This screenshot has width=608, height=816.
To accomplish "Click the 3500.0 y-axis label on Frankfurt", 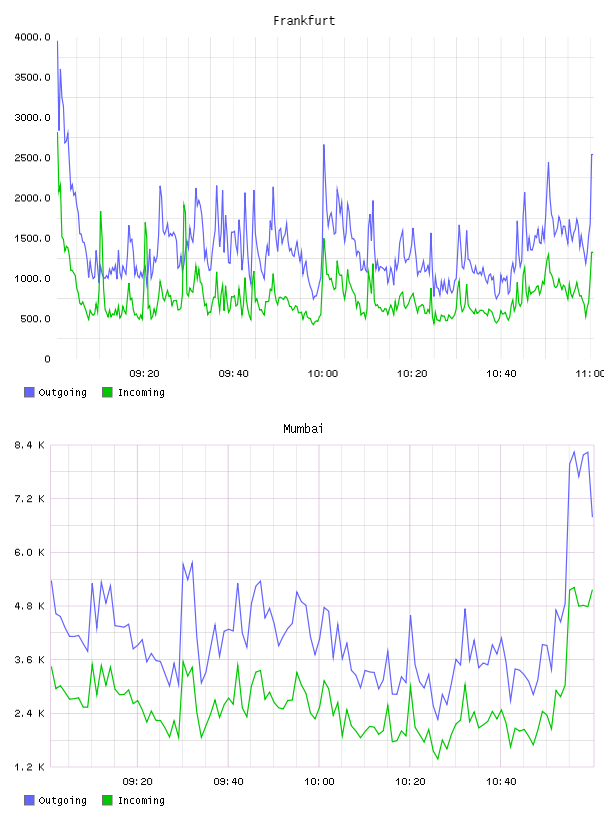I will [x=32, y=78].
